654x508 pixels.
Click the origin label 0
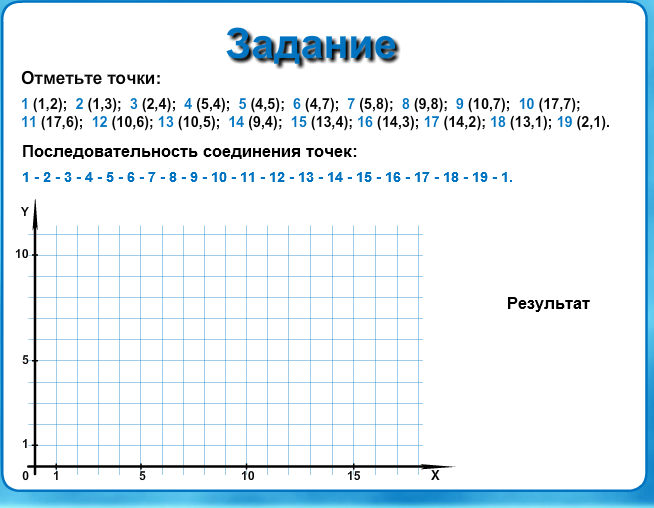[x=25, y=476]
